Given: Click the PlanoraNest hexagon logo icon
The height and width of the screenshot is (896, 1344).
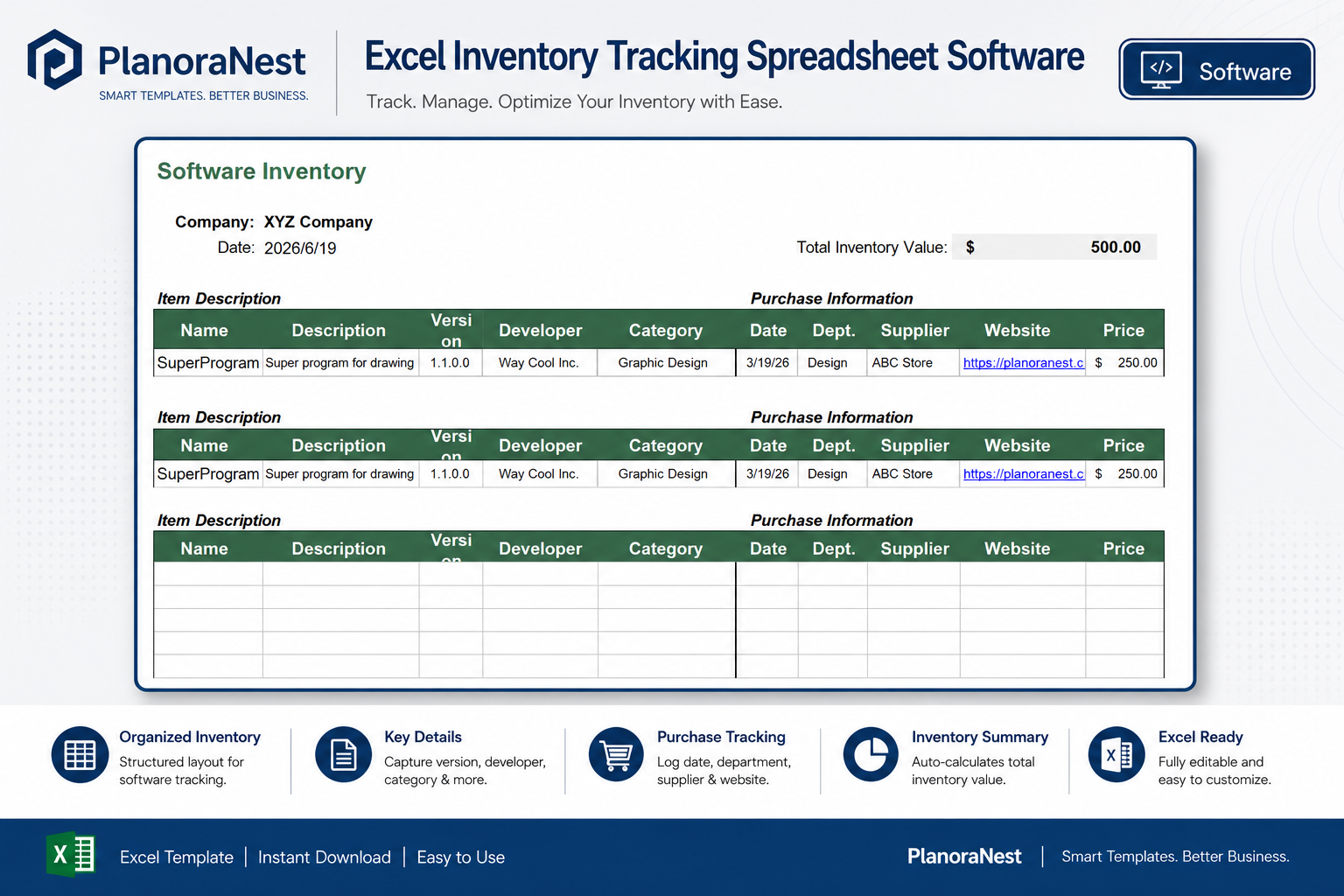Looking at the screenshot, I should pos(54,59).
